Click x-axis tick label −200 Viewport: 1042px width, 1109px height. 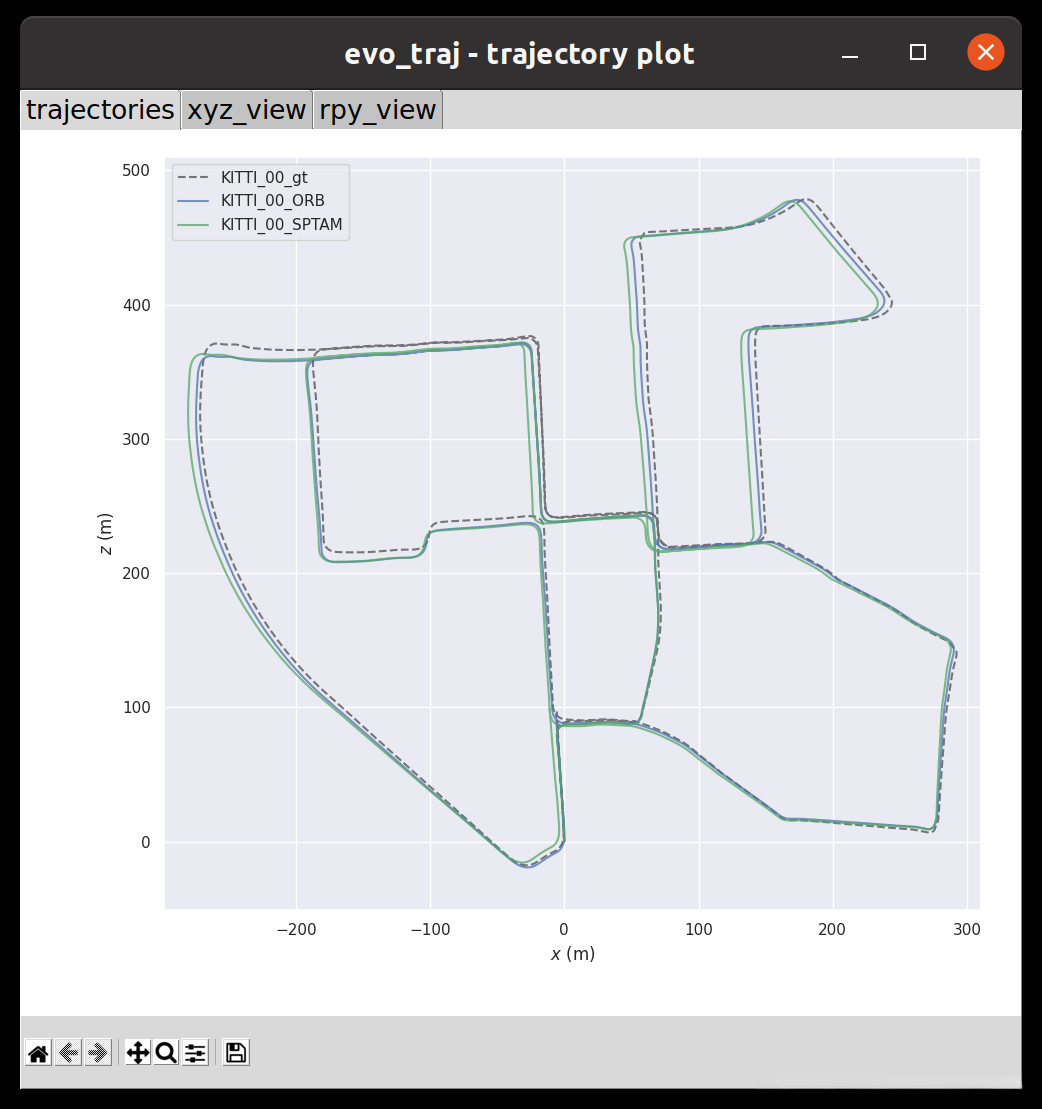(296, 929)
